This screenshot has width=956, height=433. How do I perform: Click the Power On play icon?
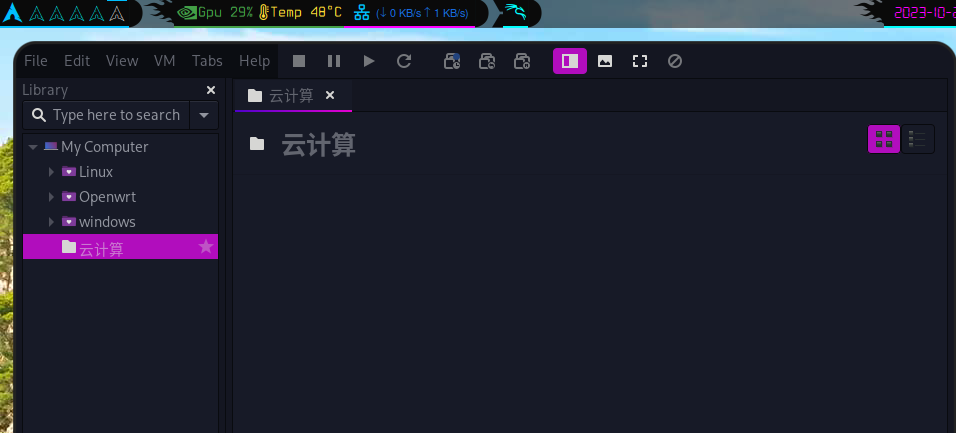click(369, 61)
